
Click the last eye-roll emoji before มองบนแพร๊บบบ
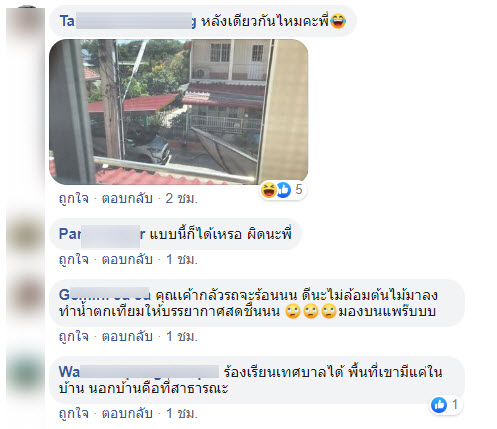(x=329, y=312)
